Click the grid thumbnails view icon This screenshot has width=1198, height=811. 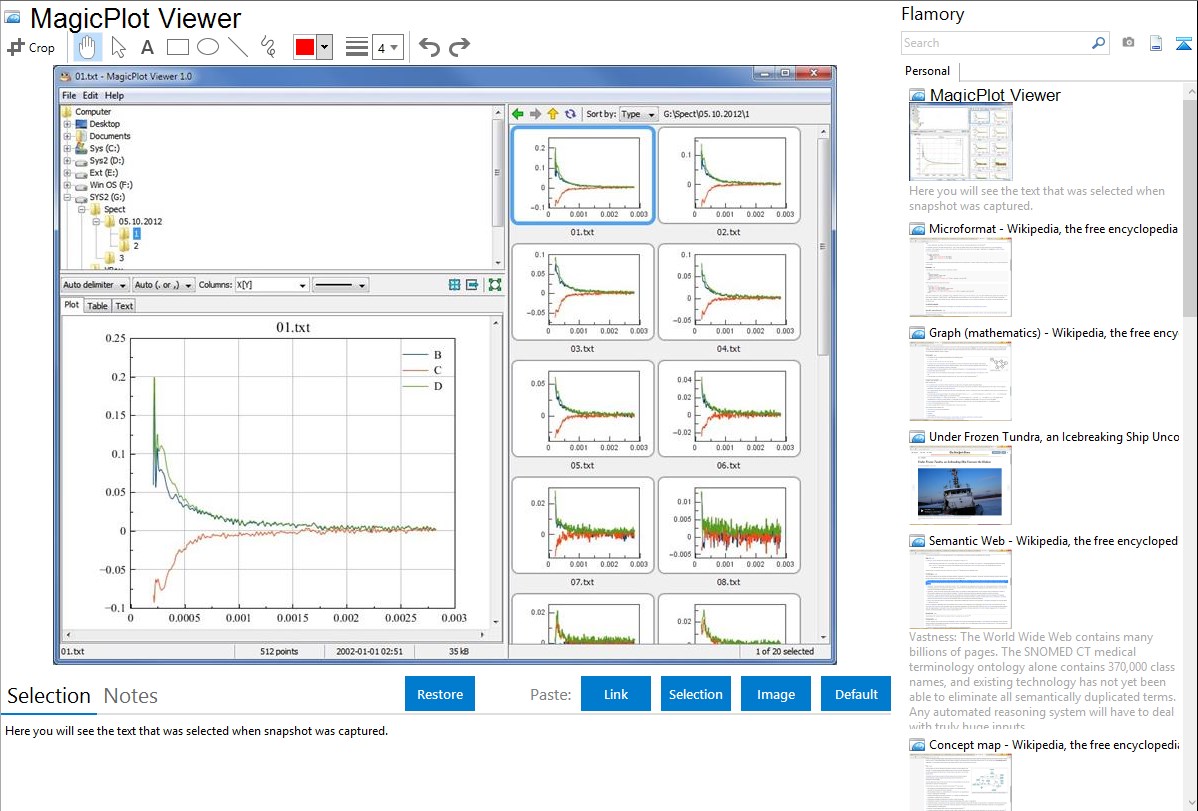pyautogui.click(x=455, y=285)
